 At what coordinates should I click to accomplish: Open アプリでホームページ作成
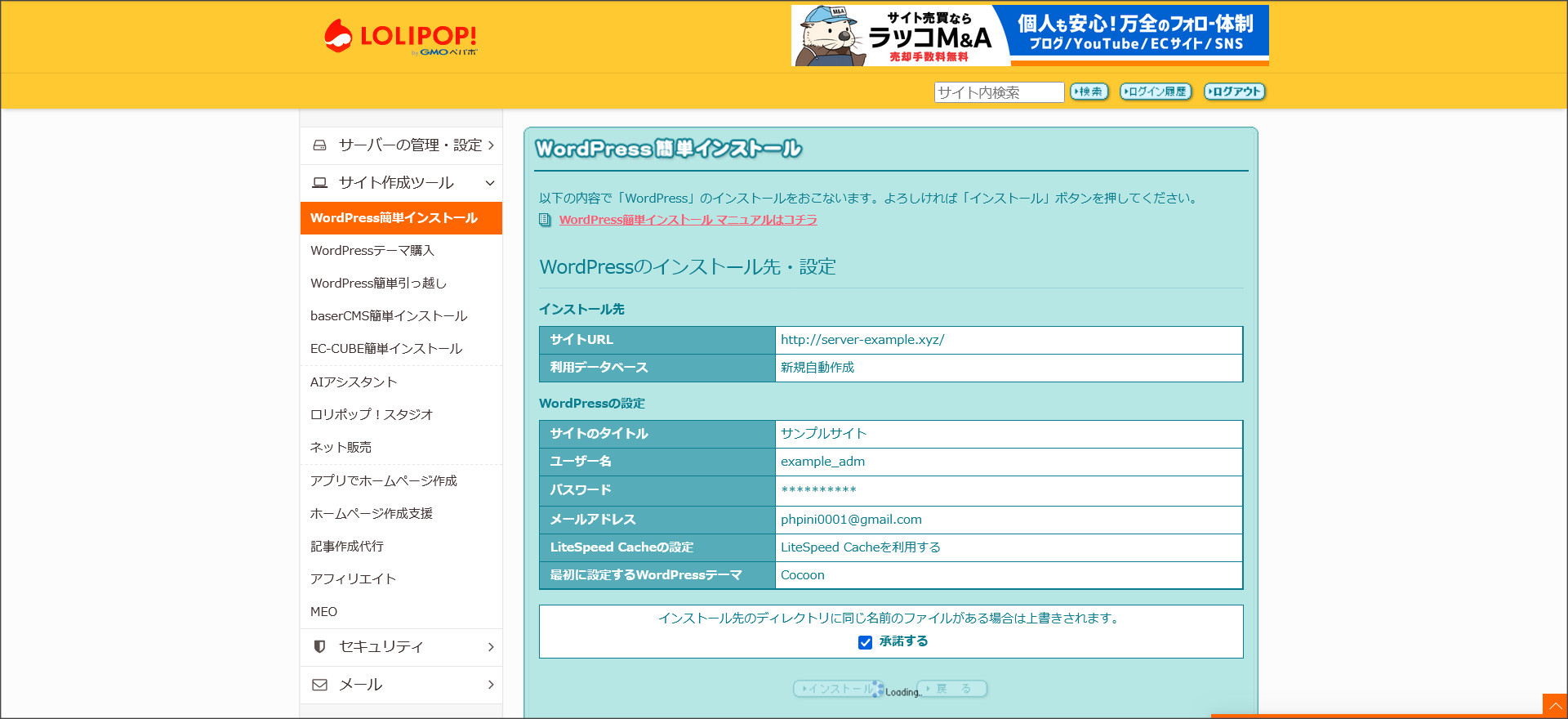(x=384, y=481)
